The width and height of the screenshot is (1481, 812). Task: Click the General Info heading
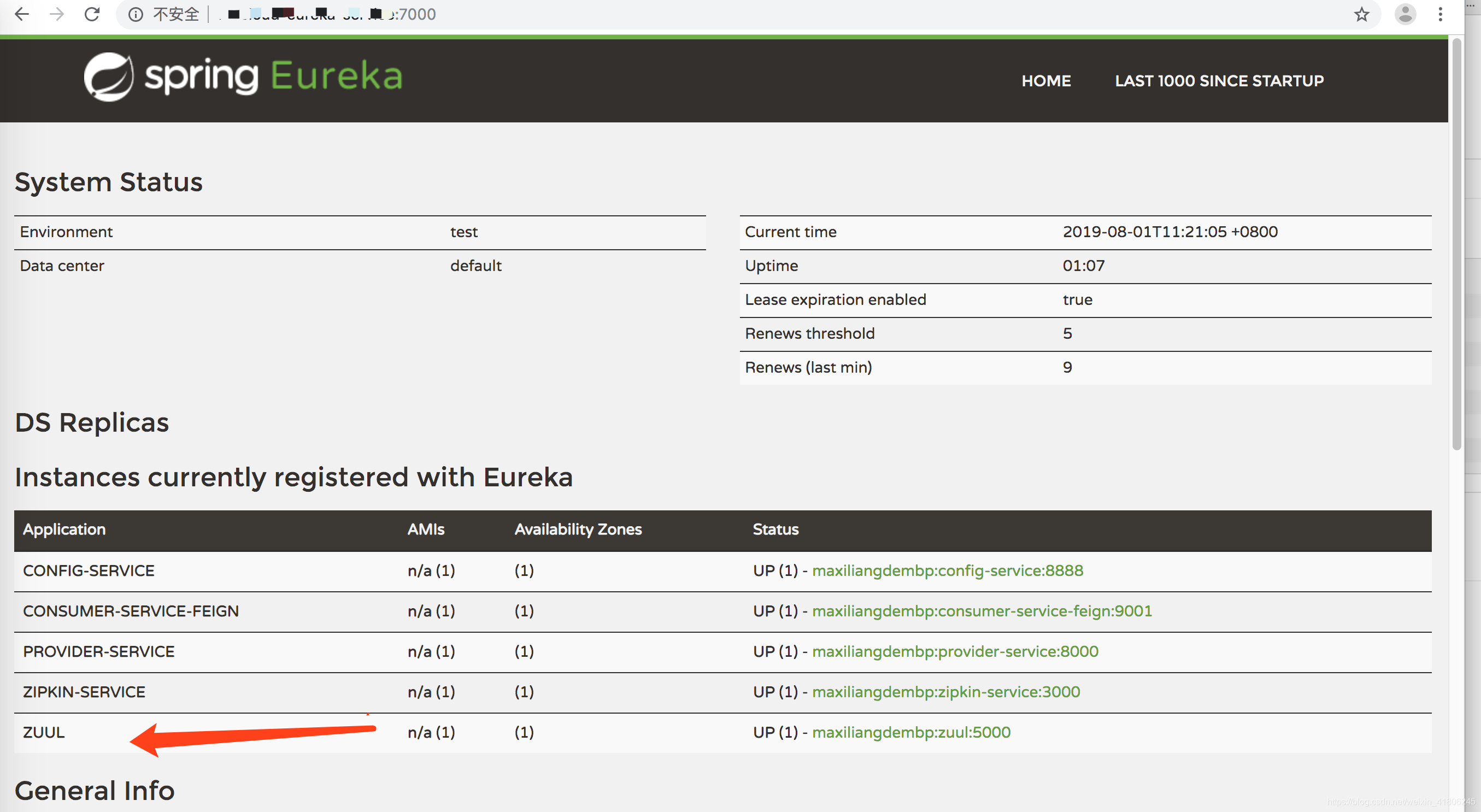95,791
